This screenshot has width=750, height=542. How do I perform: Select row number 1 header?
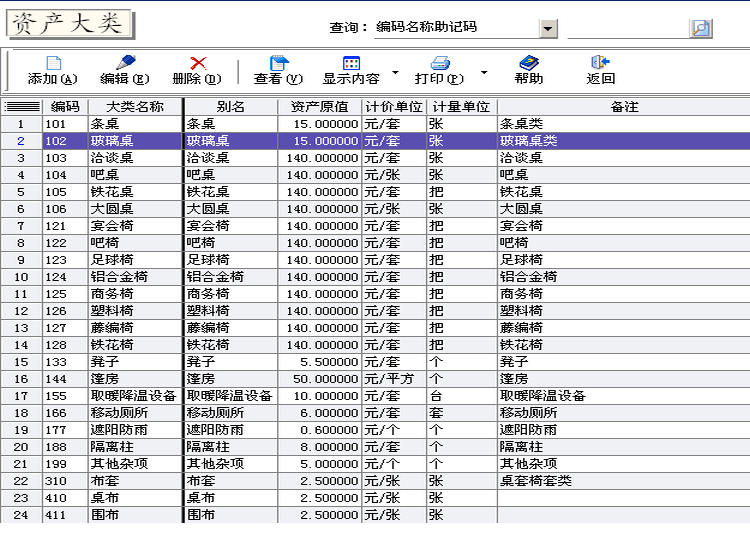[21, 124]
